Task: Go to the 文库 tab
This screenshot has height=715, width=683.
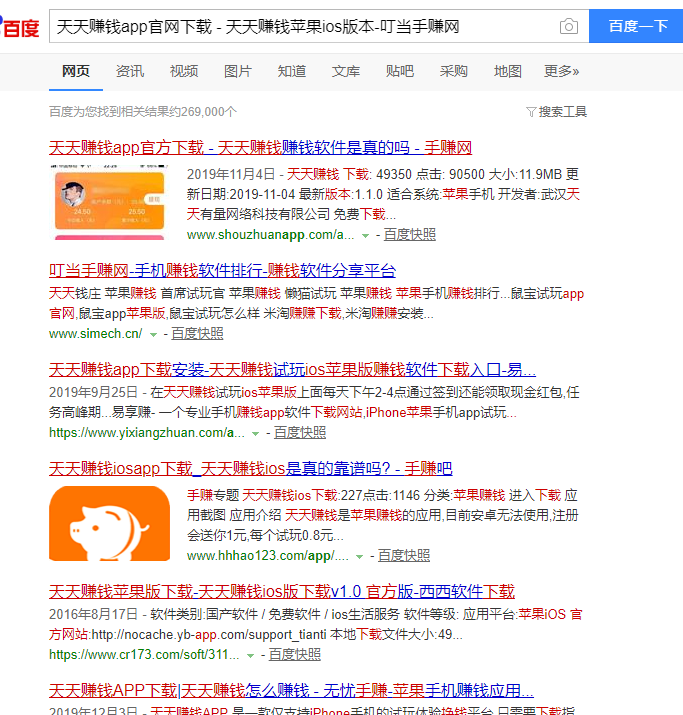Action: 346,71
